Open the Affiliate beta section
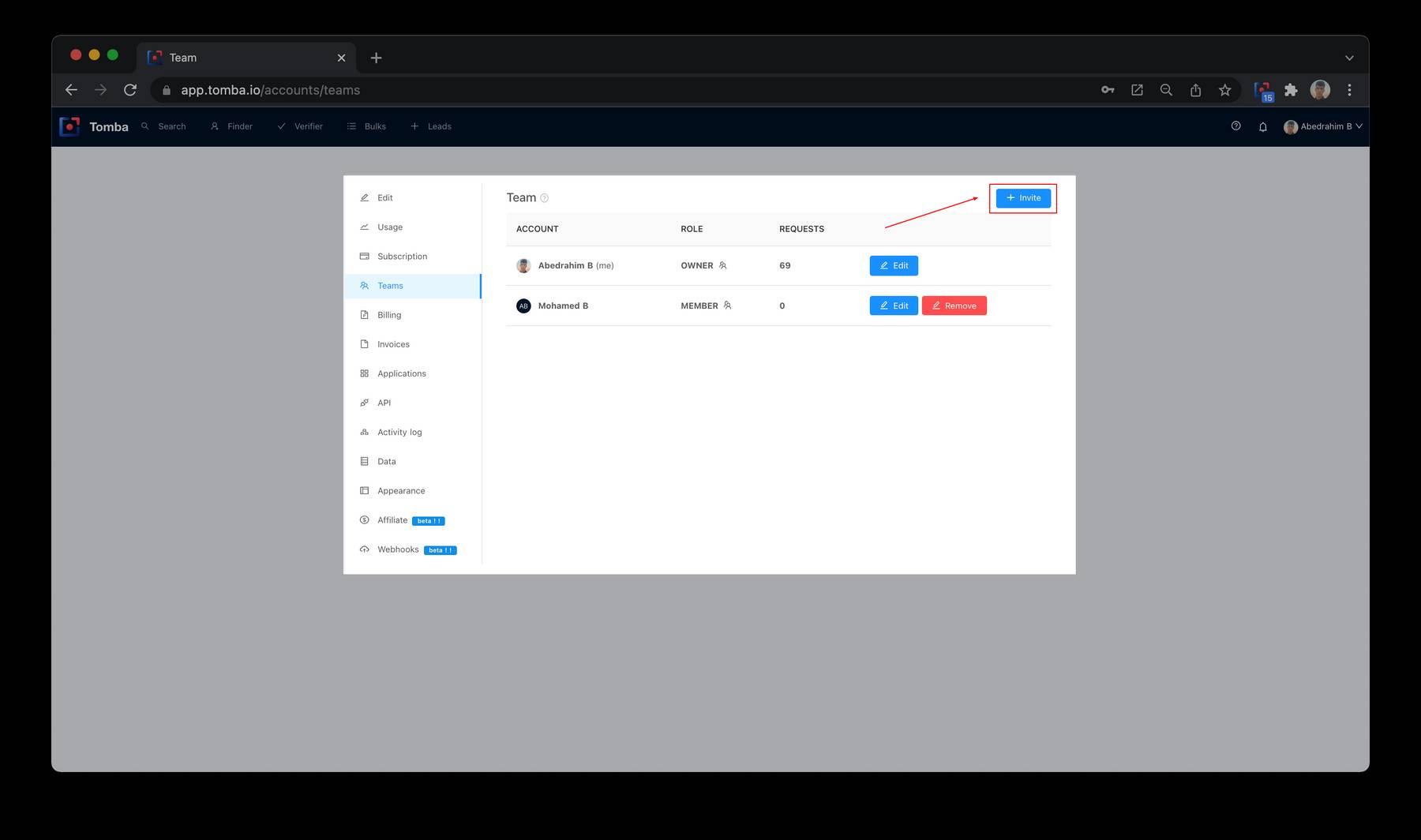1421x840 pixels. tap(412, 520)
